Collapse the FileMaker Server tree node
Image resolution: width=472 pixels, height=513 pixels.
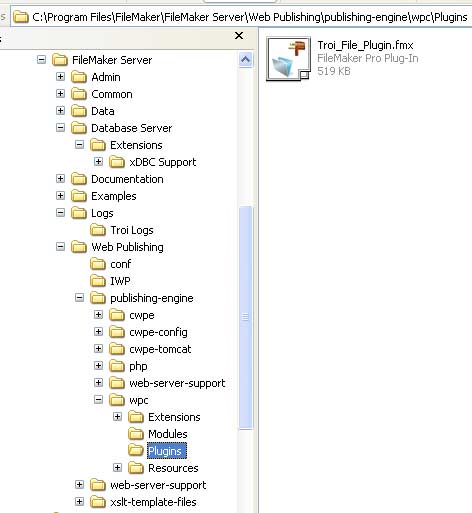tap(41, 60)
